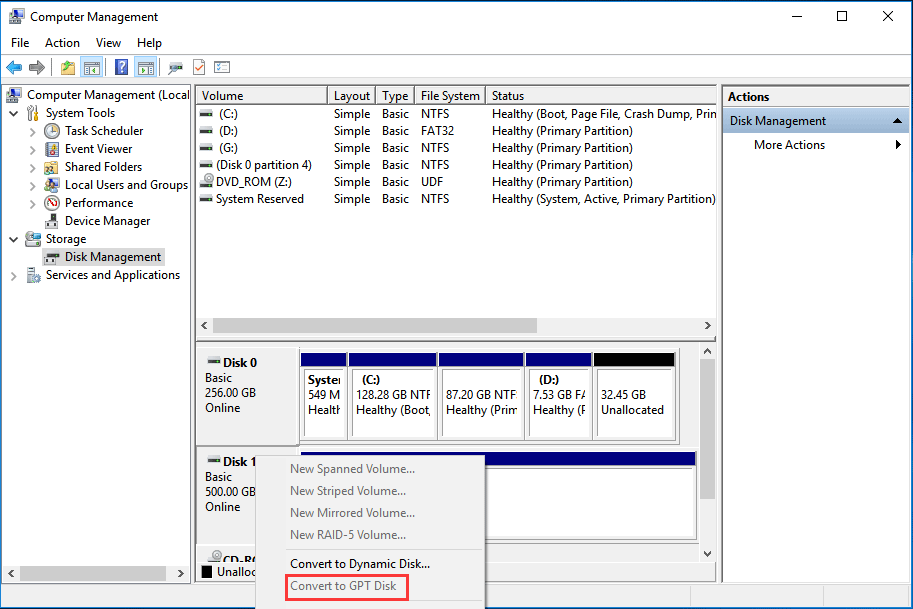Sort by the Layout column header
The height and width of the screenshot is (609, 913).
coord(352,95)
